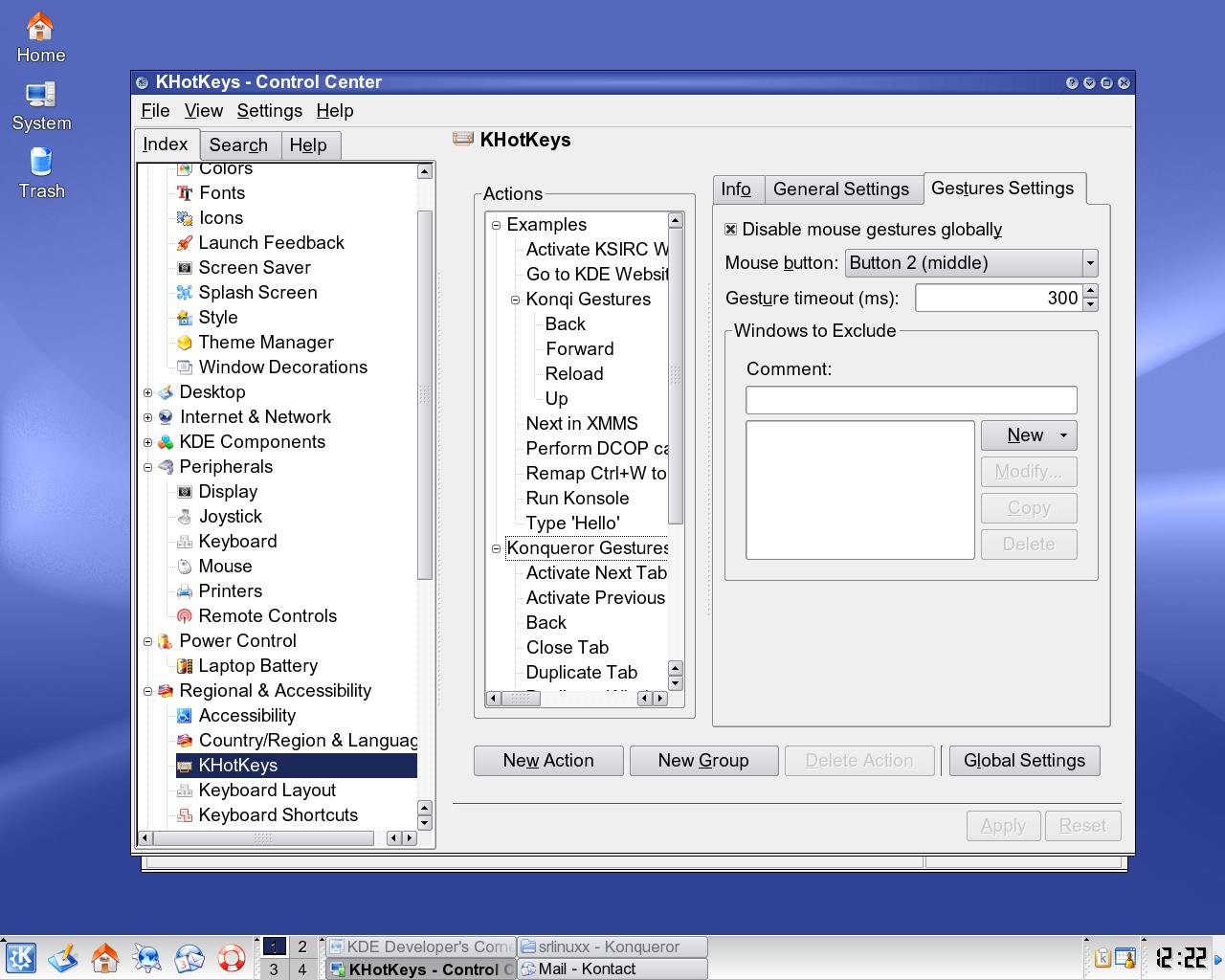Click the Global Settings button
This screenshot has width=1225, height=980.
[1024, 761]
